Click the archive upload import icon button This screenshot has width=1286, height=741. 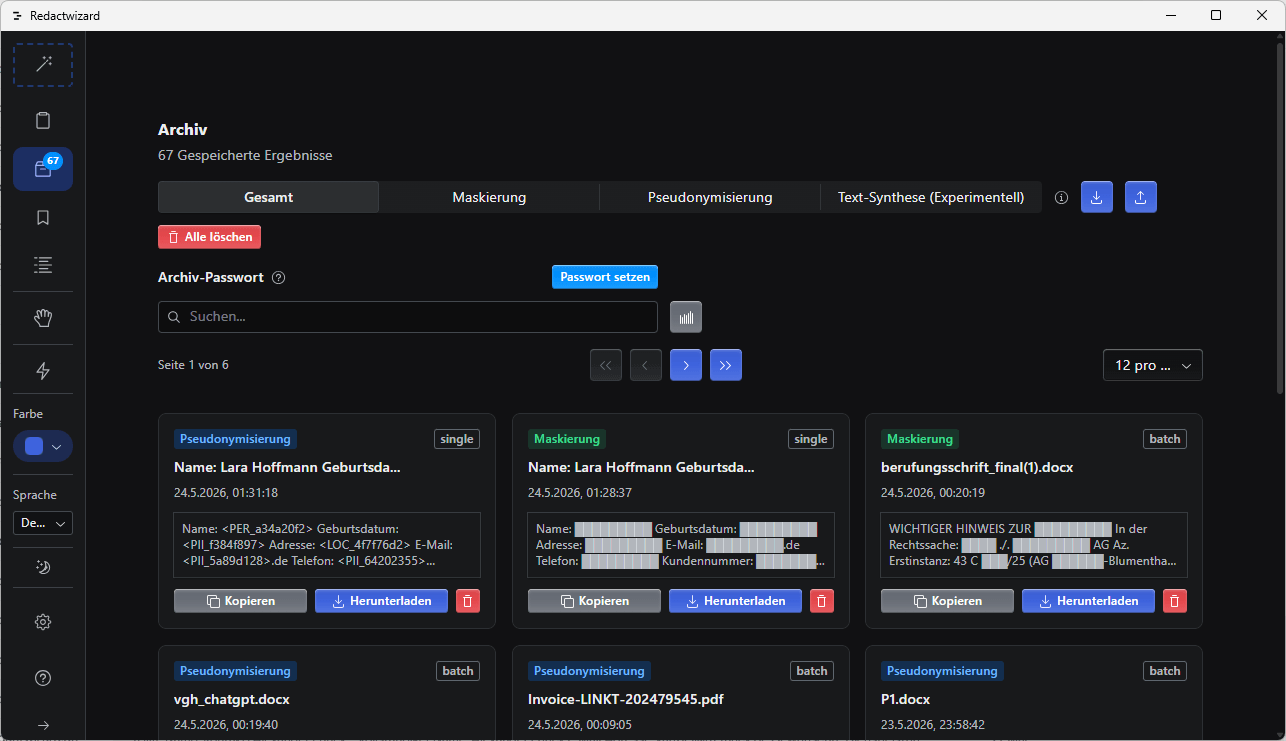[1141, 197]
